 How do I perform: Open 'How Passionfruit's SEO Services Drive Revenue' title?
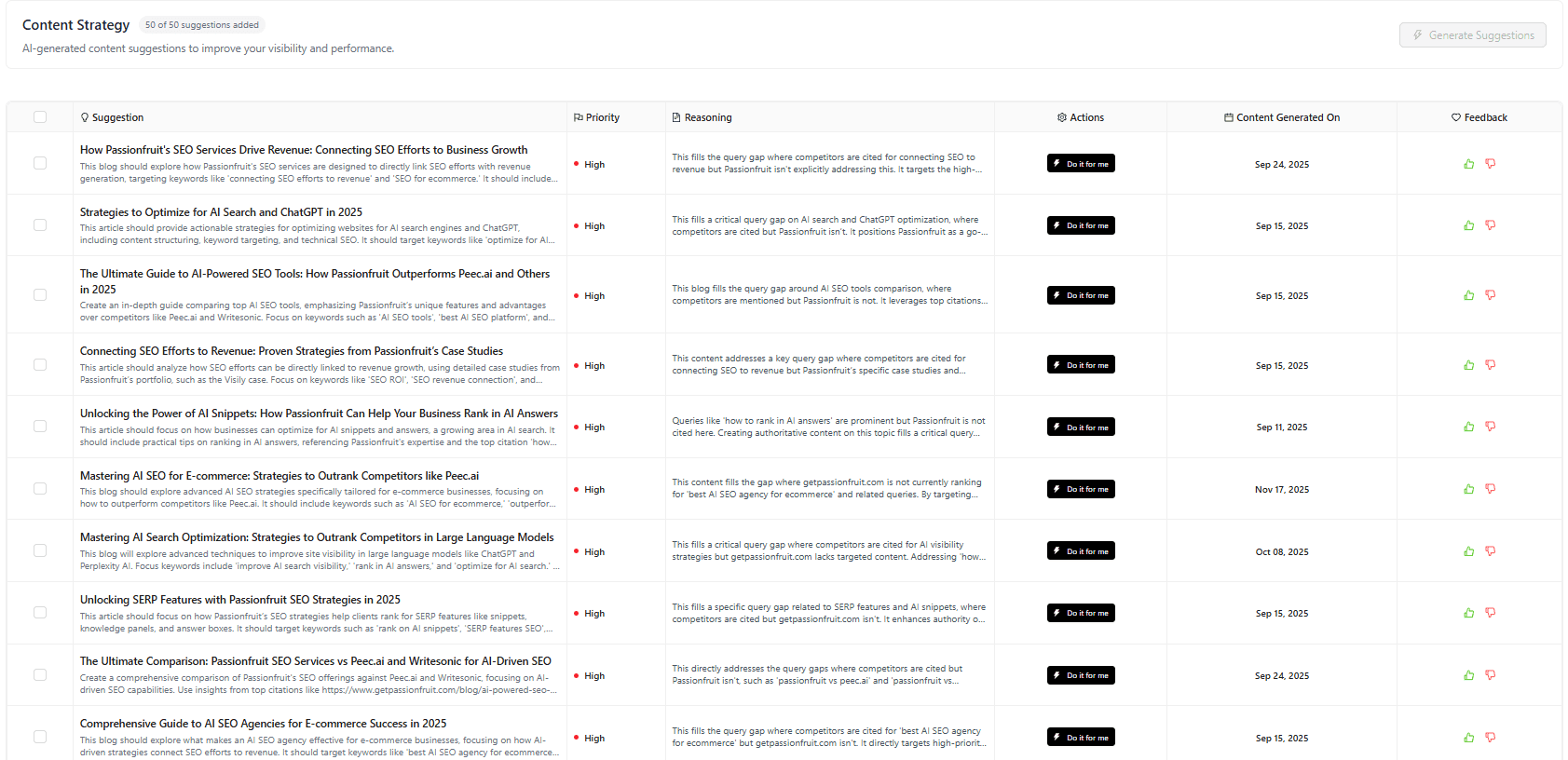point(304,150)
